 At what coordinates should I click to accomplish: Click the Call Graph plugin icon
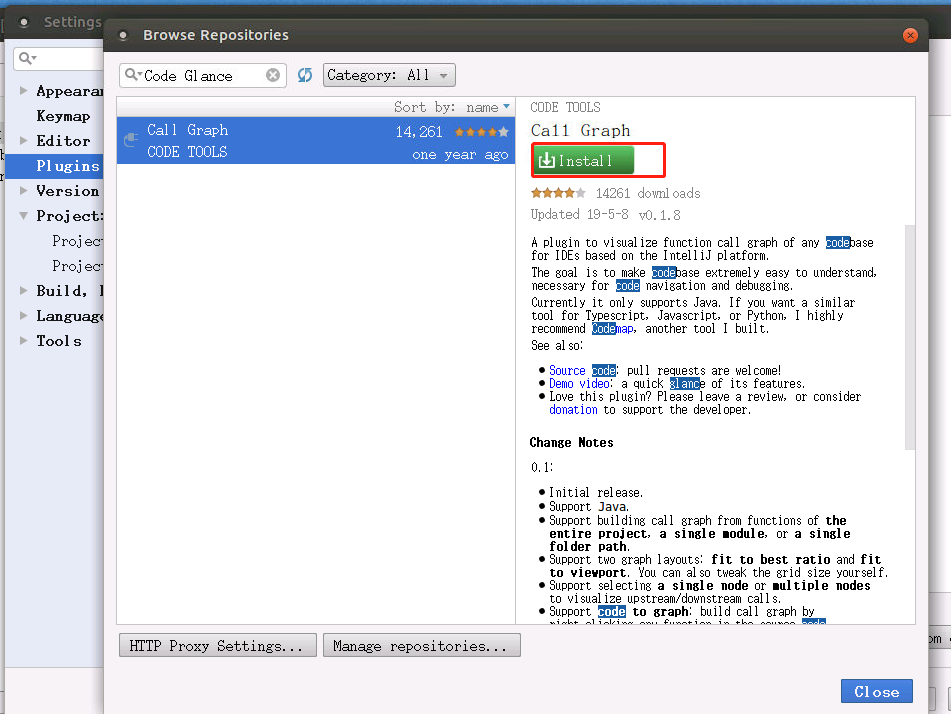131,140
